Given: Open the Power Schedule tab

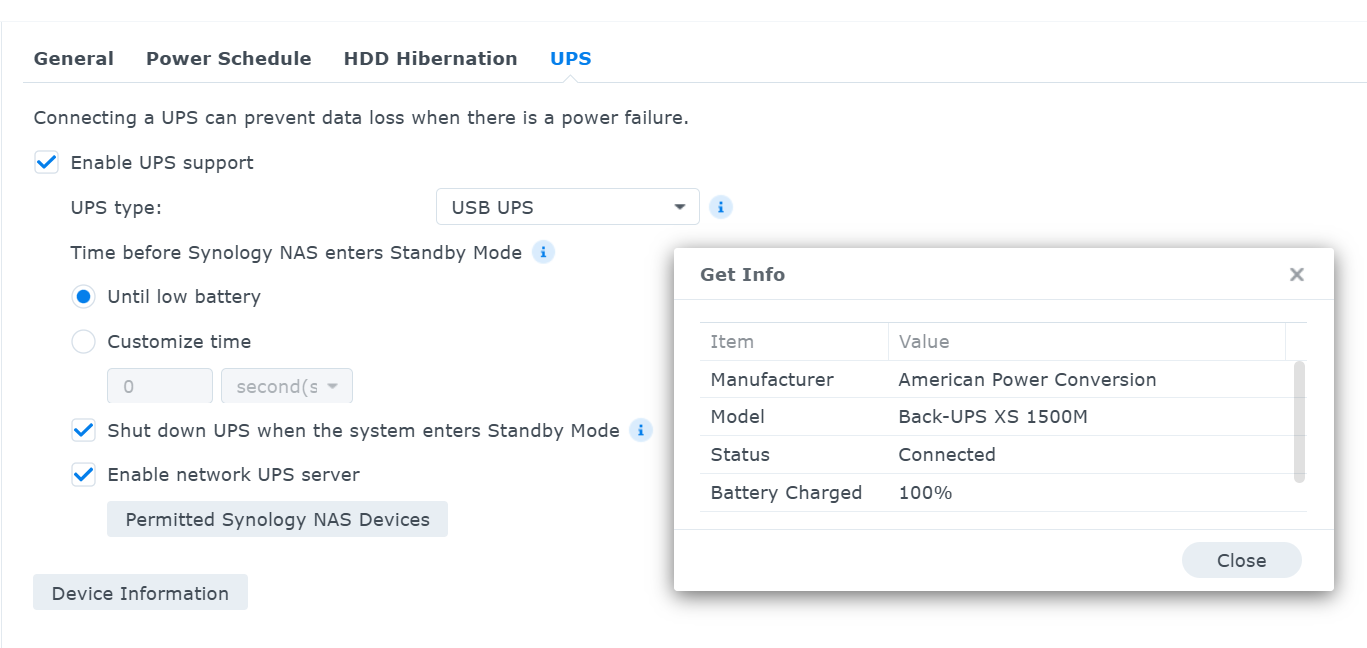Looking at the screenshot, I should pyautogui.click(x=229, y=58).
